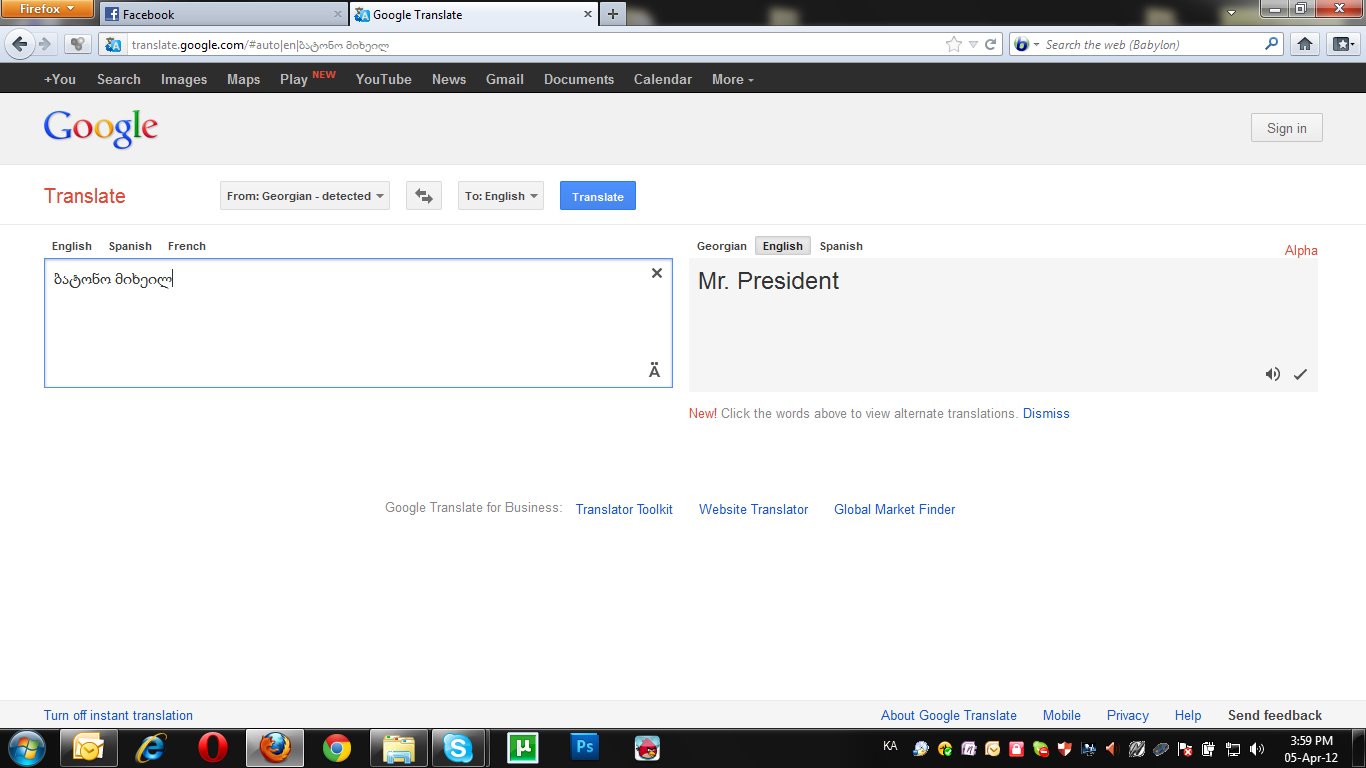Click the Google Translate site icon in address bar

[x=114, y=44]
